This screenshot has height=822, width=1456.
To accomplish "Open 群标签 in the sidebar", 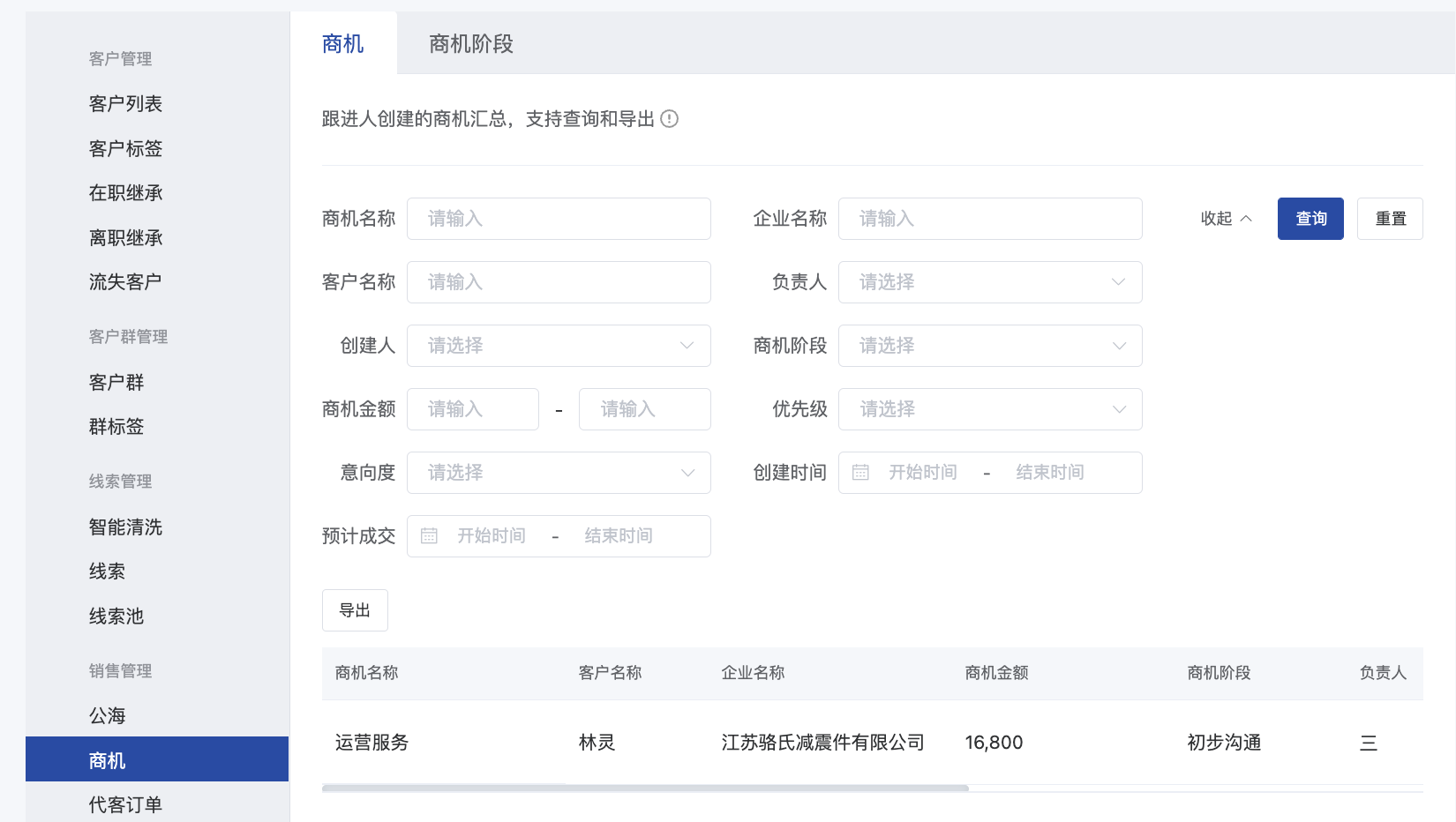I will 116,427.
